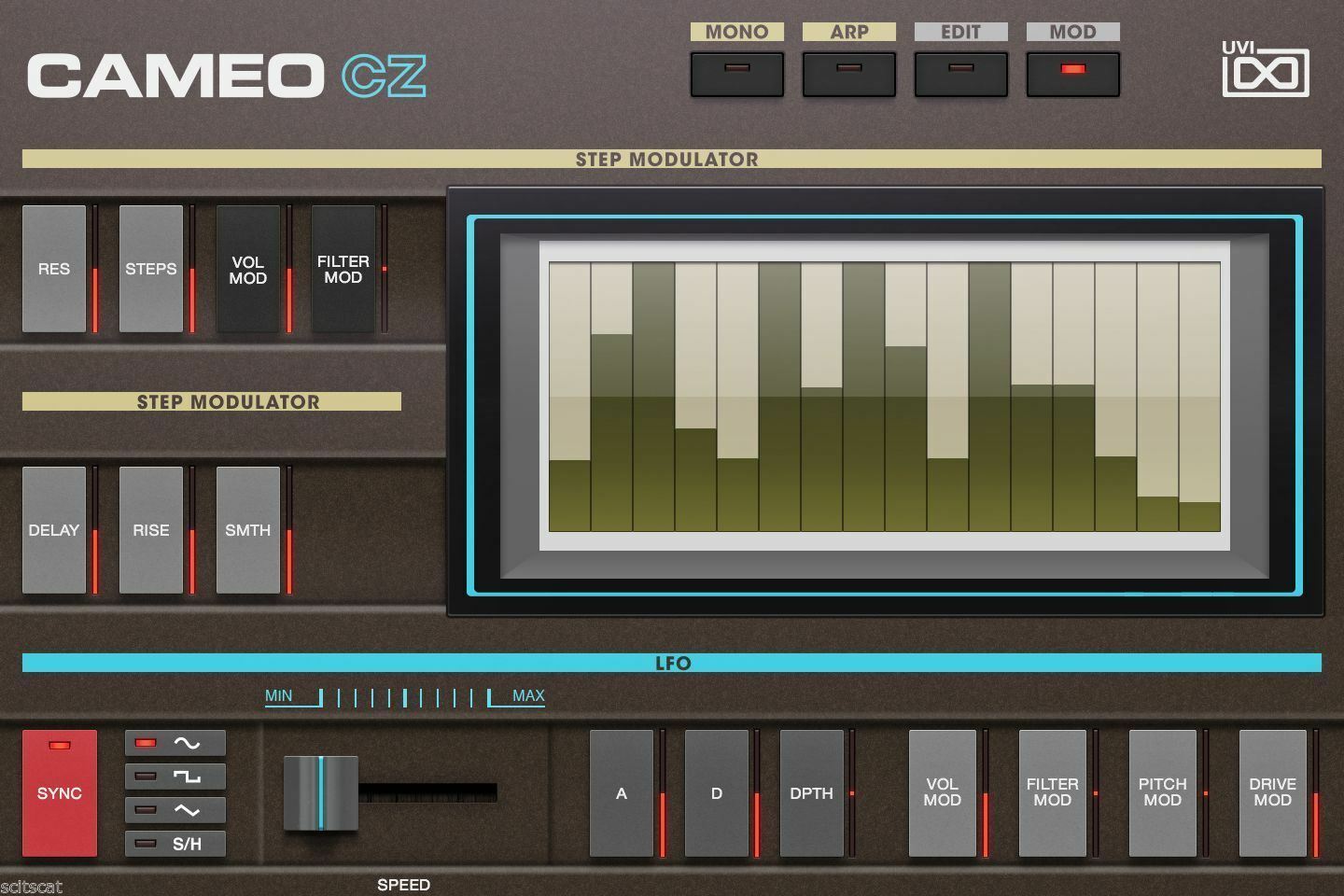Click the LFO section header bar
Viewport: 1344px width, 896px height.
672,663
